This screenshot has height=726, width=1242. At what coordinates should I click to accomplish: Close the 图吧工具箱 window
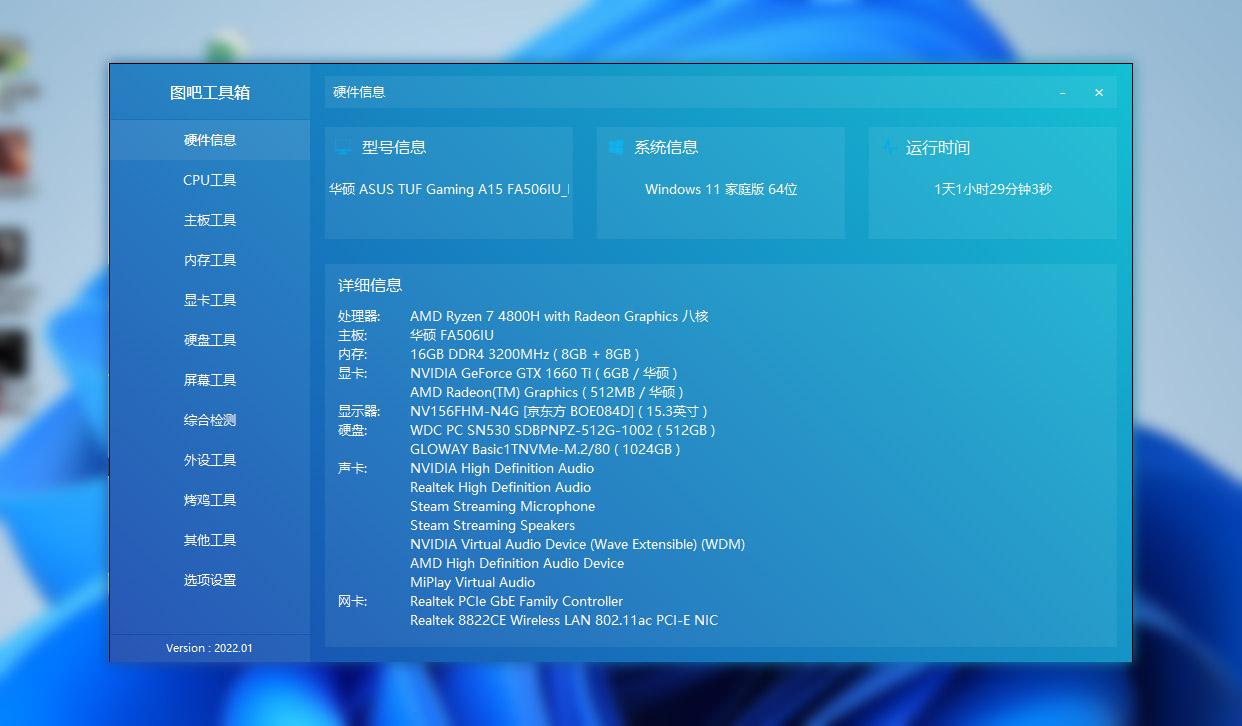(x=1099, y=92)
